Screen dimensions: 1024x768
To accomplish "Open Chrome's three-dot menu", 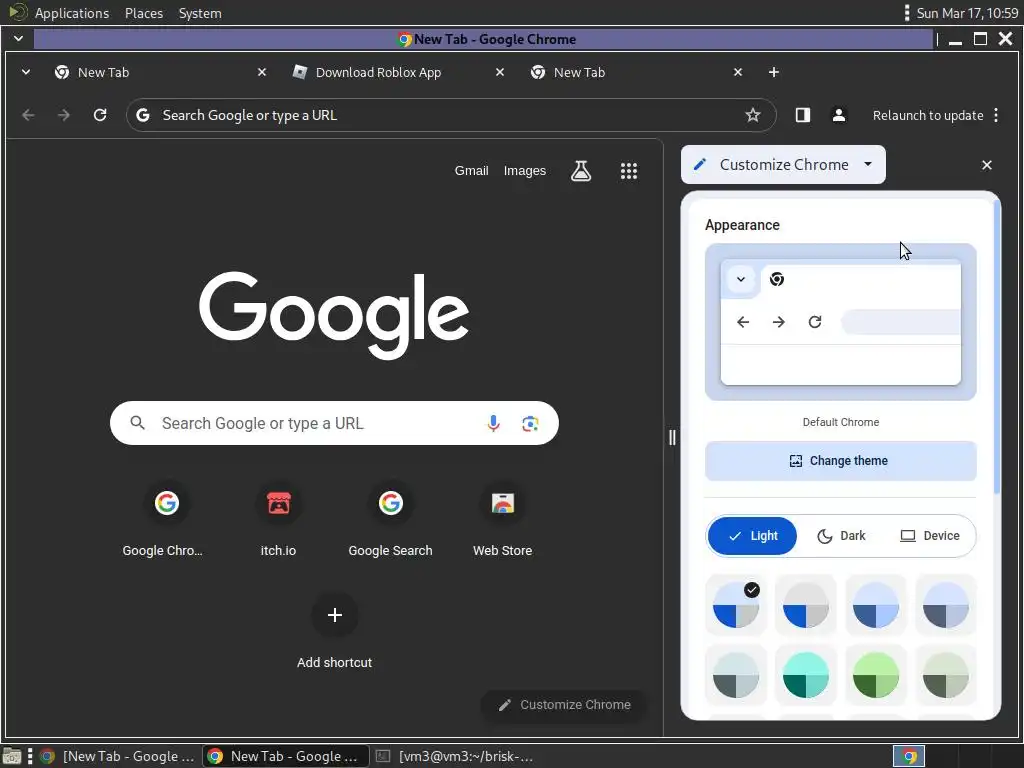I will 996,116.
